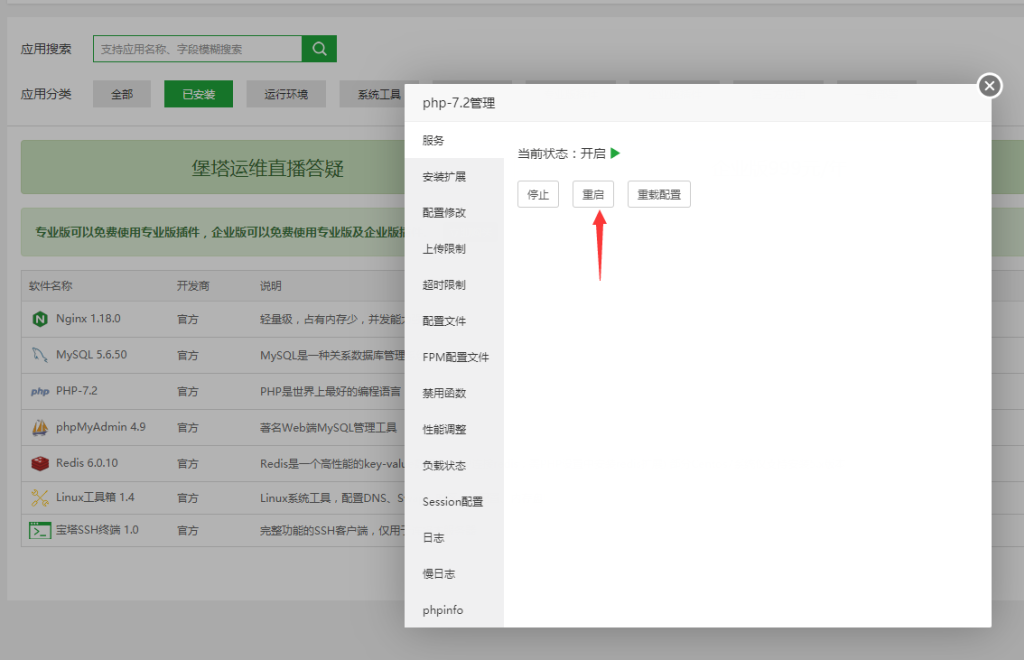The height and width of the screenshot is (660, 1024).
Task: Switch to the 超时限制 tab
Action: (x=455, y=285)
